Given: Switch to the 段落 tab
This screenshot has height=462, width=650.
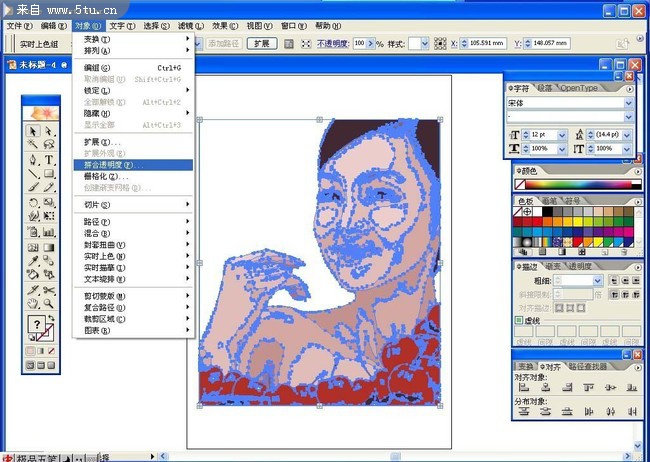Looking at the screenshot, I should pos(544,88).
